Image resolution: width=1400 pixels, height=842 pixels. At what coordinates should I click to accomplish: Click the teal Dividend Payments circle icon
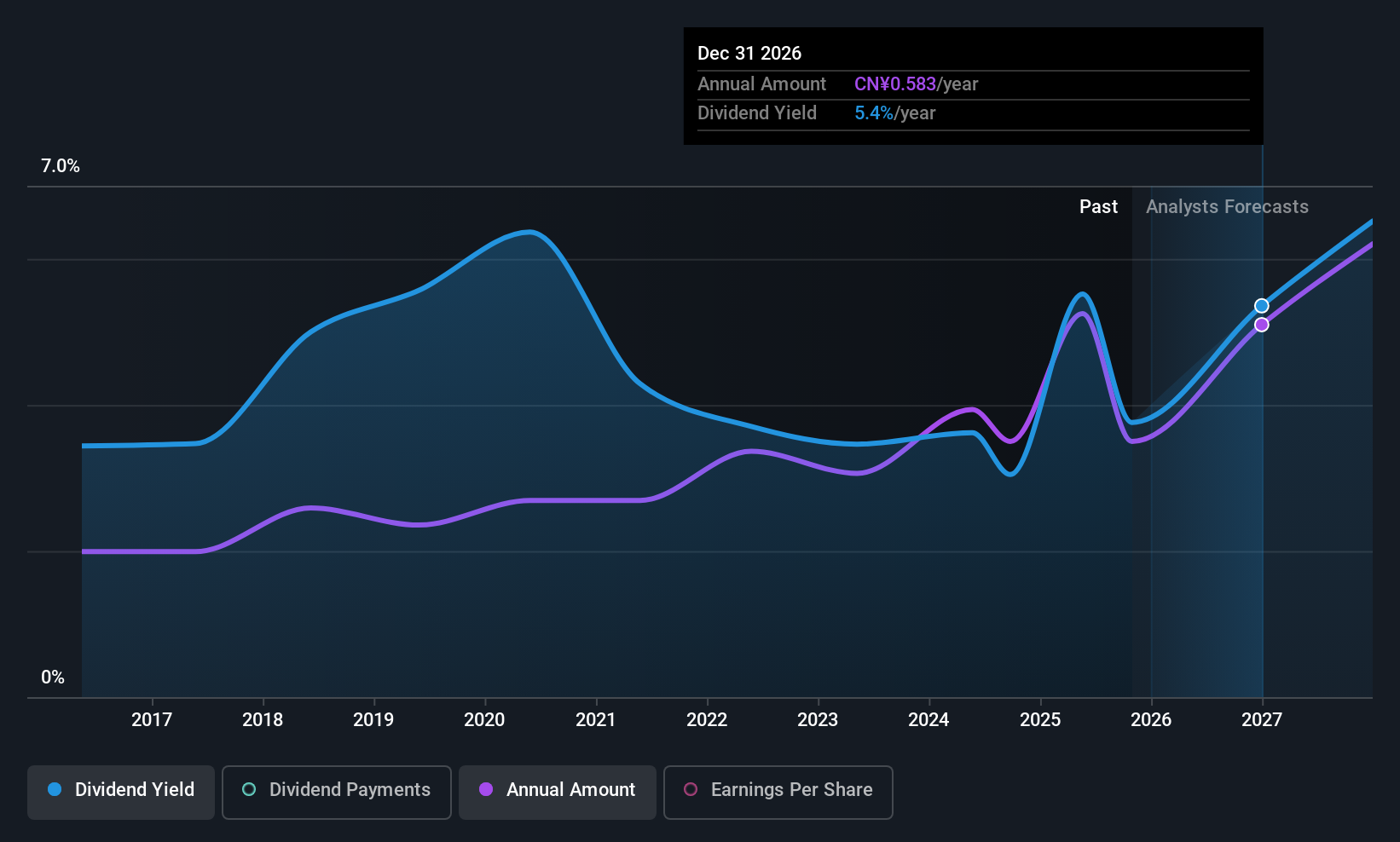(x=248, y=790)
